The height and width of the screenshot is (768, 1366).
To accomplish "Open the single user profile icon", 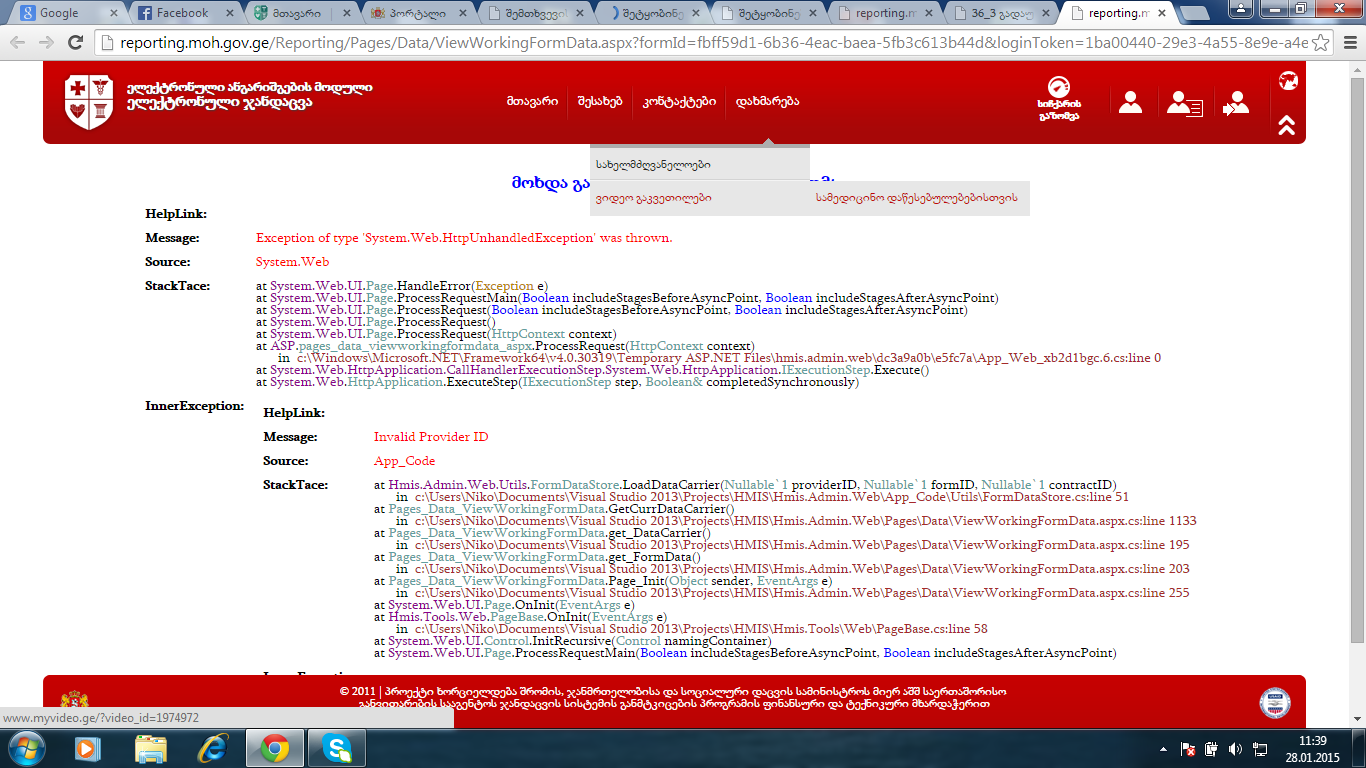I will (1130, 102).
